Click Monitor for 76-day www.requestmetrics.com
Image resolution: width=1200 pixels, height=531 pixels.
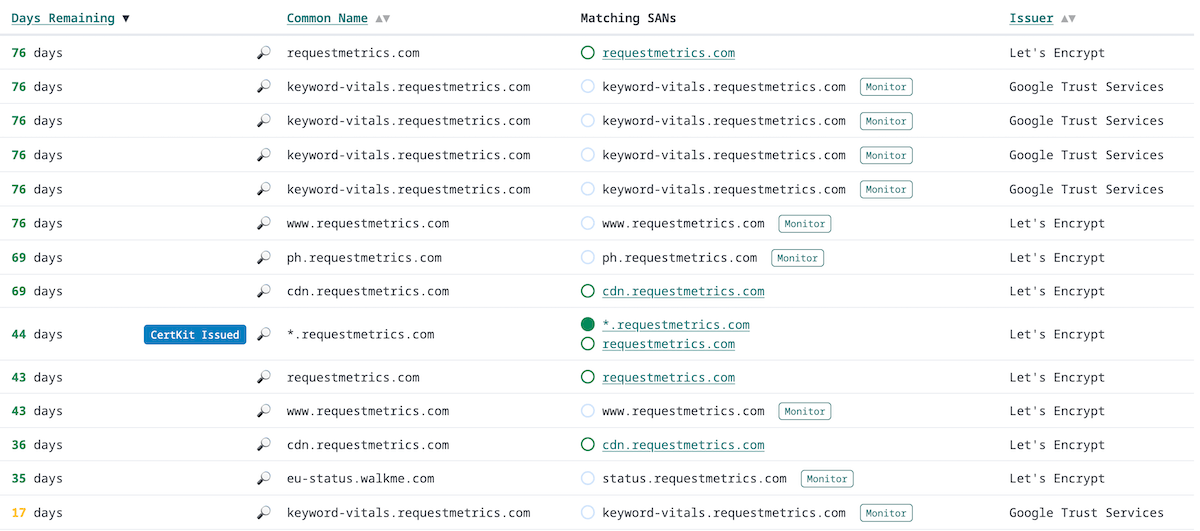pos(805,224)
